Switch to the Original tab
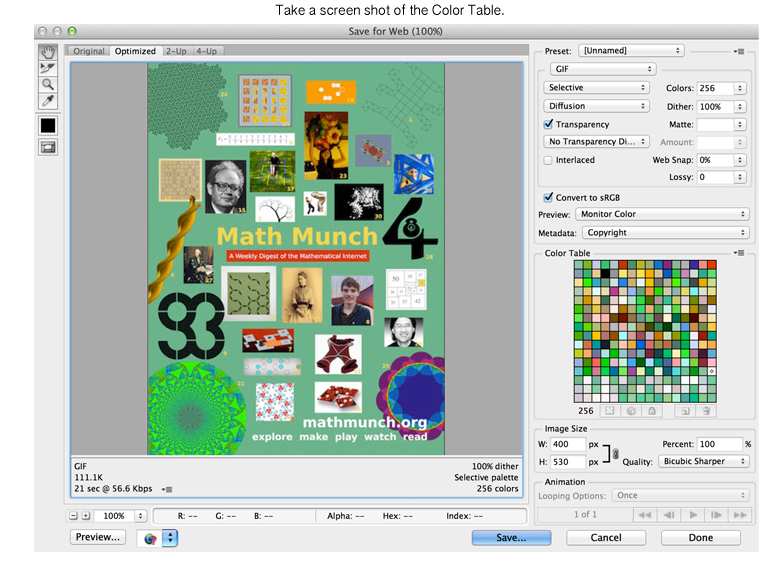783x561 pixels. (x=88, y=51)
